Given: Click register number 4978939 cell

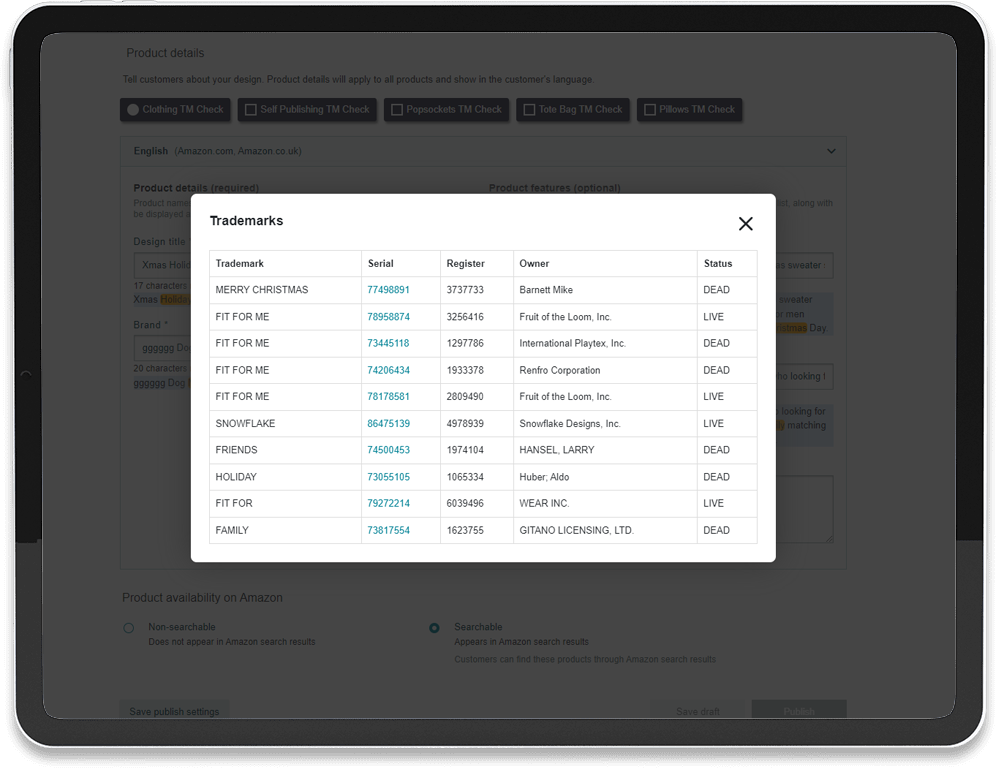Looking at the screenshot, I should 477,423.
